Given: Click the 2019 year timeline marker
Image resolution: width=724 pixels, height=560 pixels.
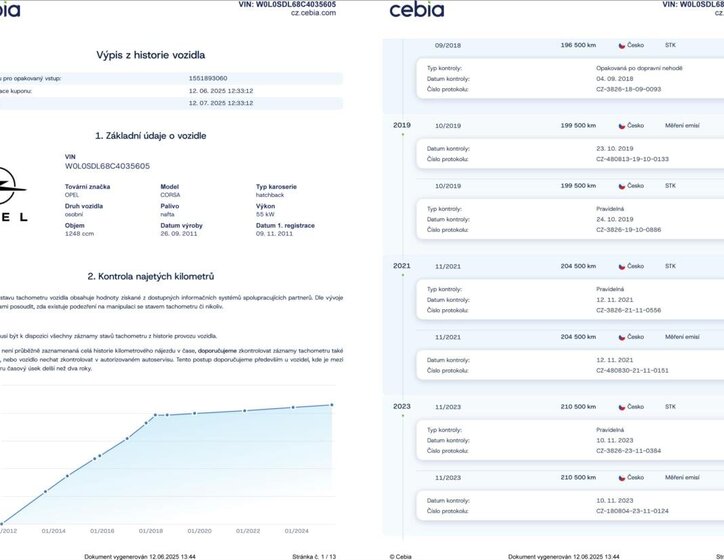Looking at the screenshot, I should pos(402,125).
